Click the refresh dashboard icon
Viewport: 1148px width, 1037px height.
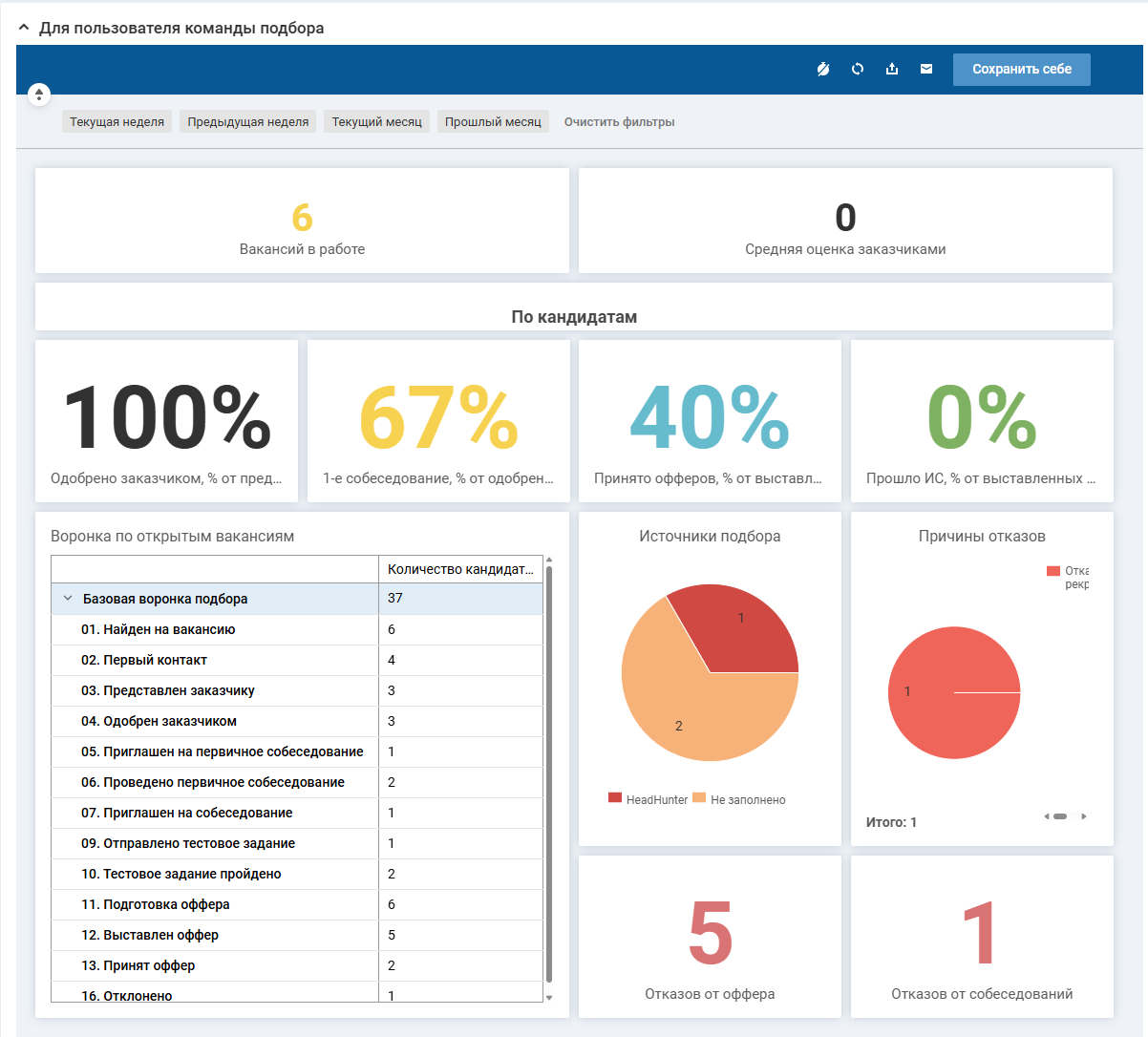click(x=858, y=69)
